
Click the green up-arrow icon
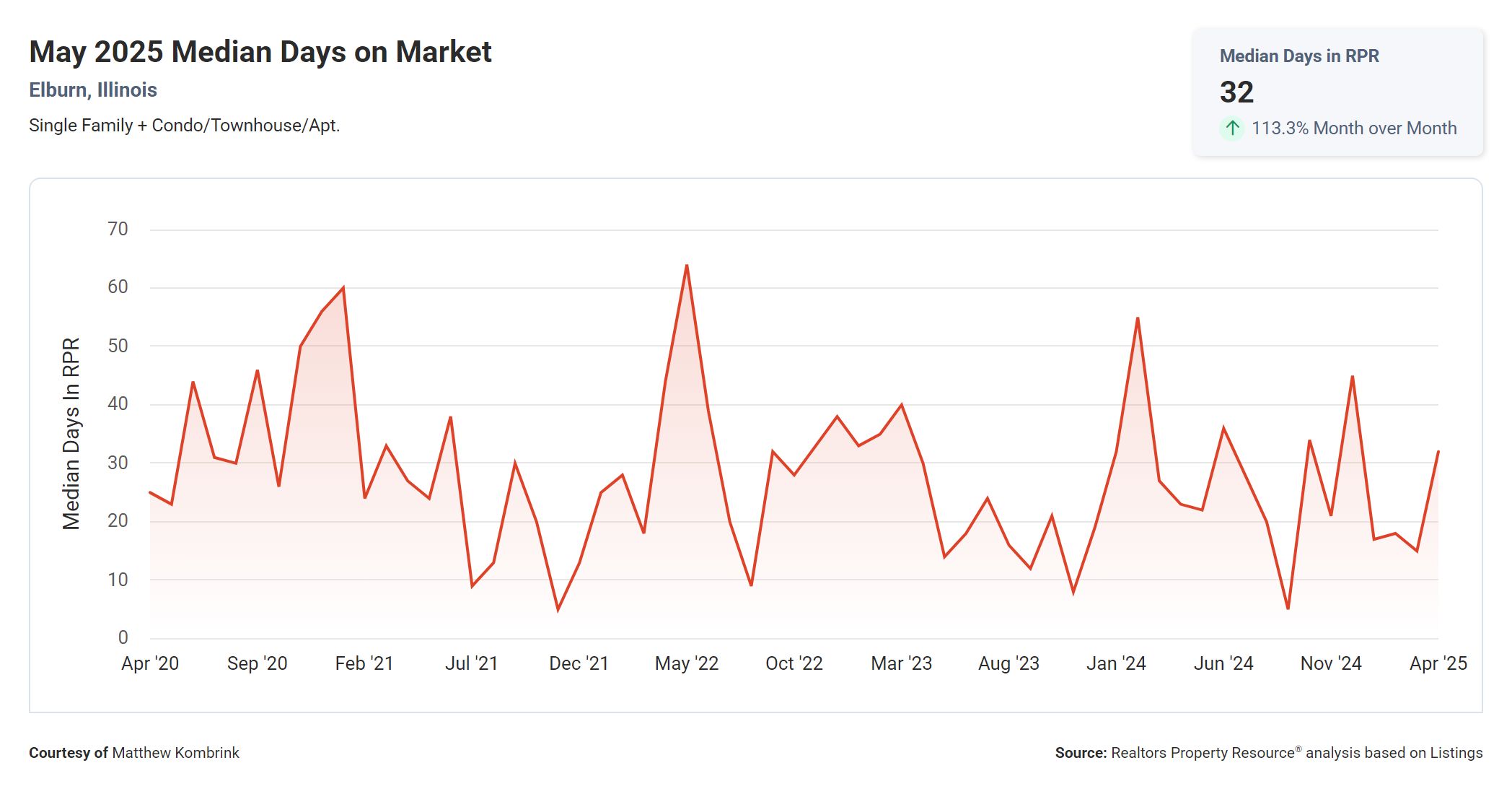(x=1232, y=128)
